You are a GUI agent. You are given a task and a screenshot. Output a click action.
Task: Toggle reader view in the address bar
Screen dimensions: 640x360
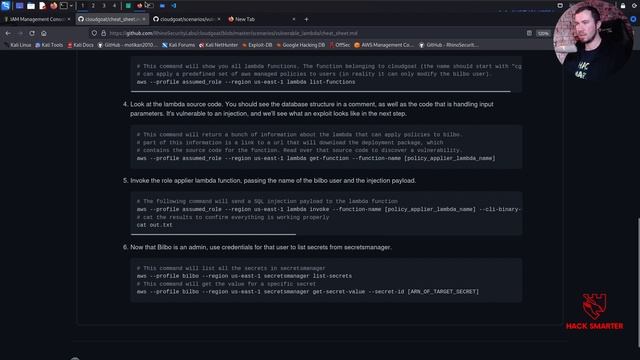pyautogui.click(x=529, y=33)
